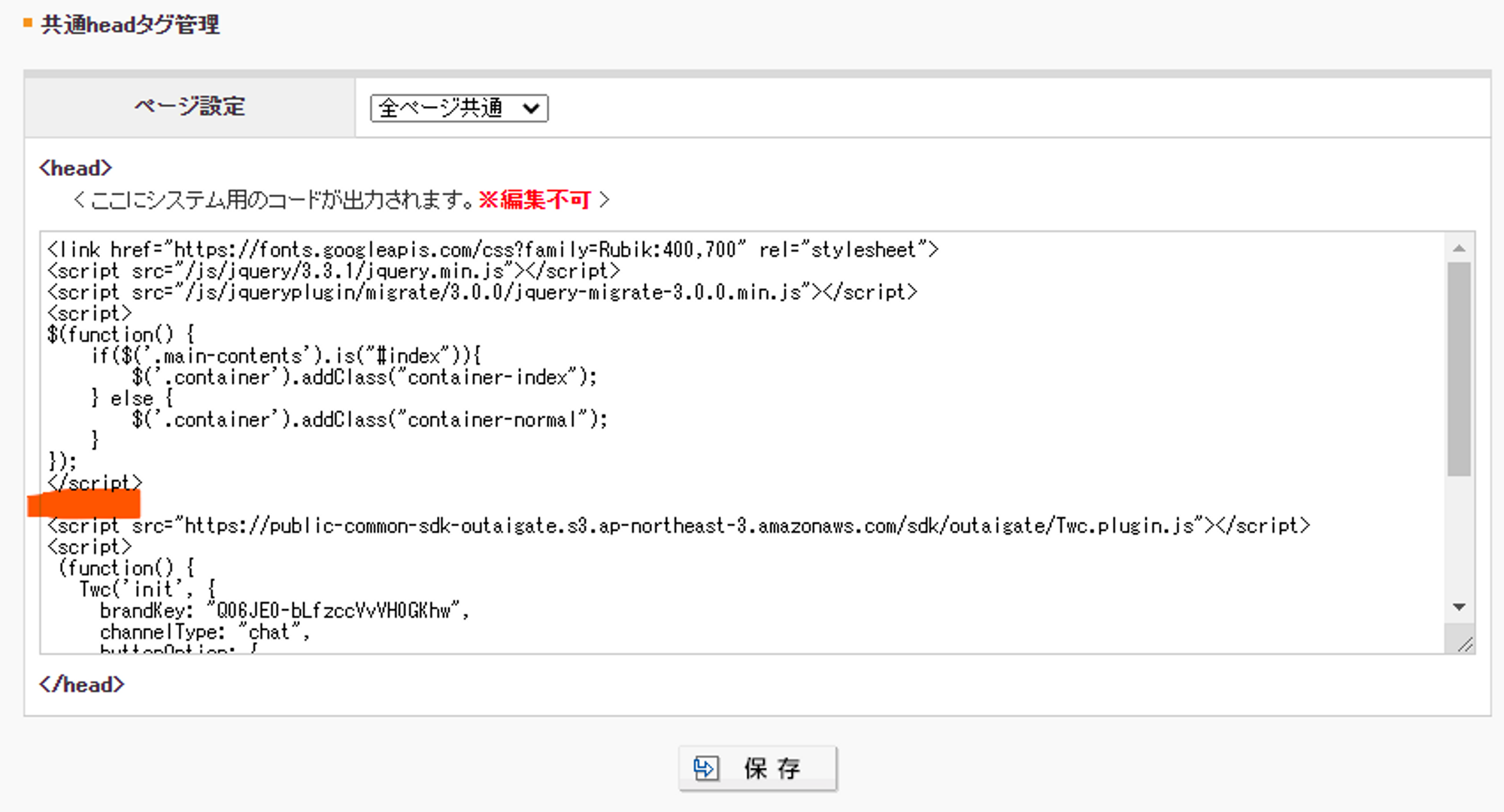The height and width of the screenshot is (812, 1504).
Task: Click the scrollbar down arrow of the code area
Action: coord(1460,606)
